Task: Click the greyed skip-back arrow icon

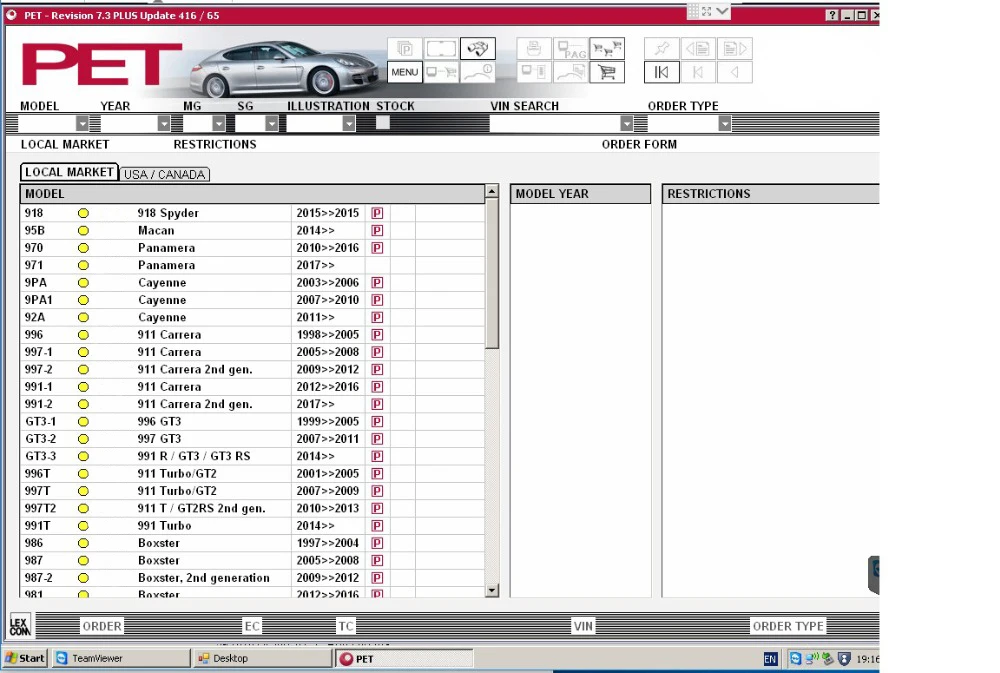Action: (698, 72)
